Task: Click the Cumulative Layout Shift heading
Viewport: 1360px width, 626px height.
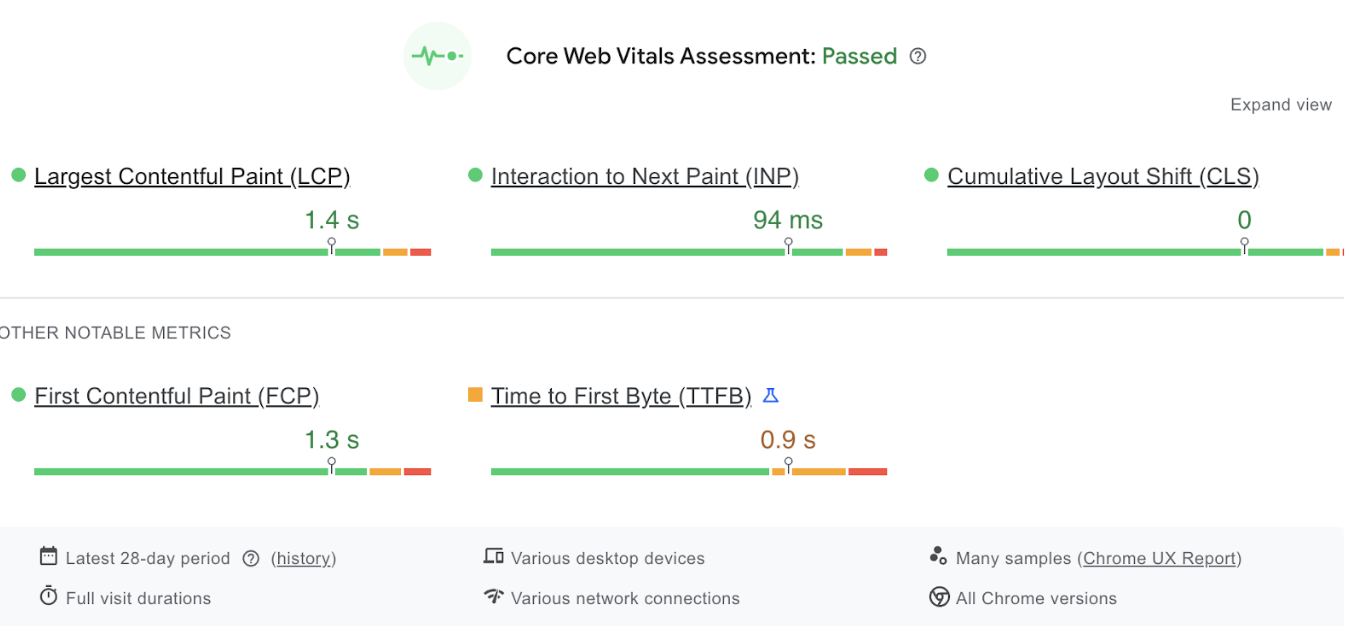Action: click(x=1102, y=176)
